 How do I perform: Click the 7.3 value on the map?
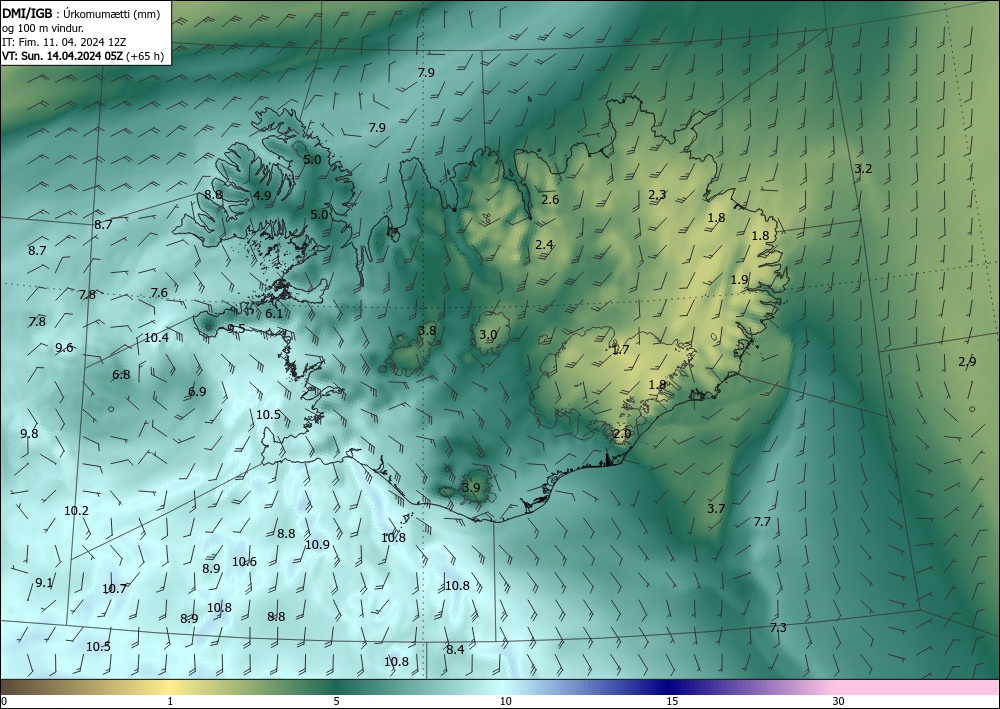[x=778, y=627]
